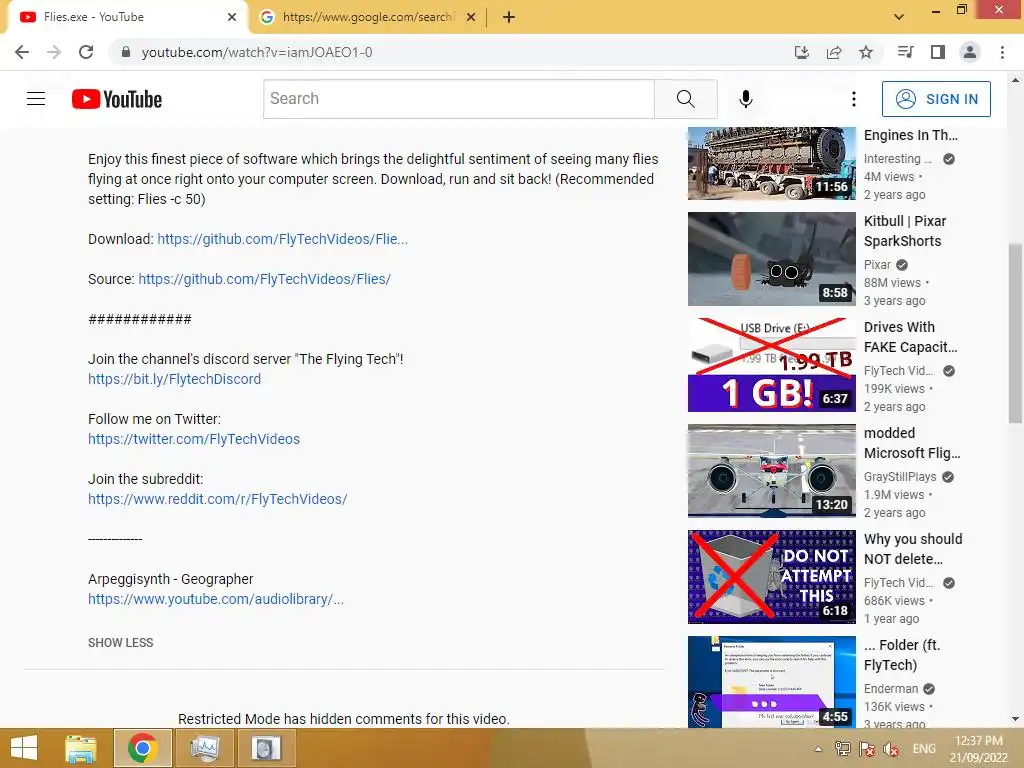Screen dimensions: 1024x768
Task: Open the taskbar clock 12:37 PM
Action: tap(978, 748)
